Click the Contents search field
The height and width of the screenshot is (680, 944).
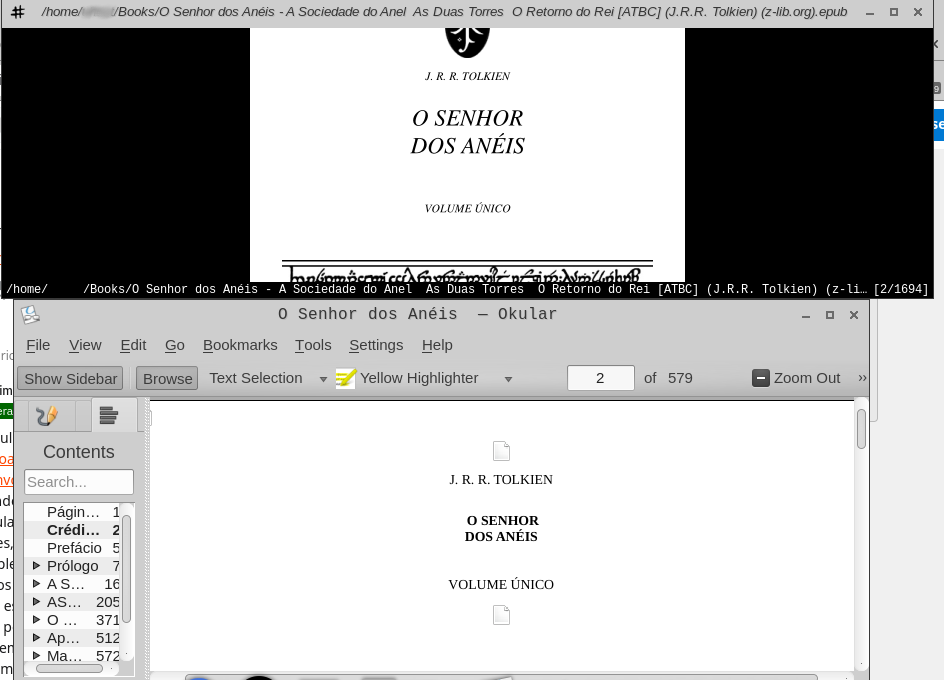[x=79, y=482]
